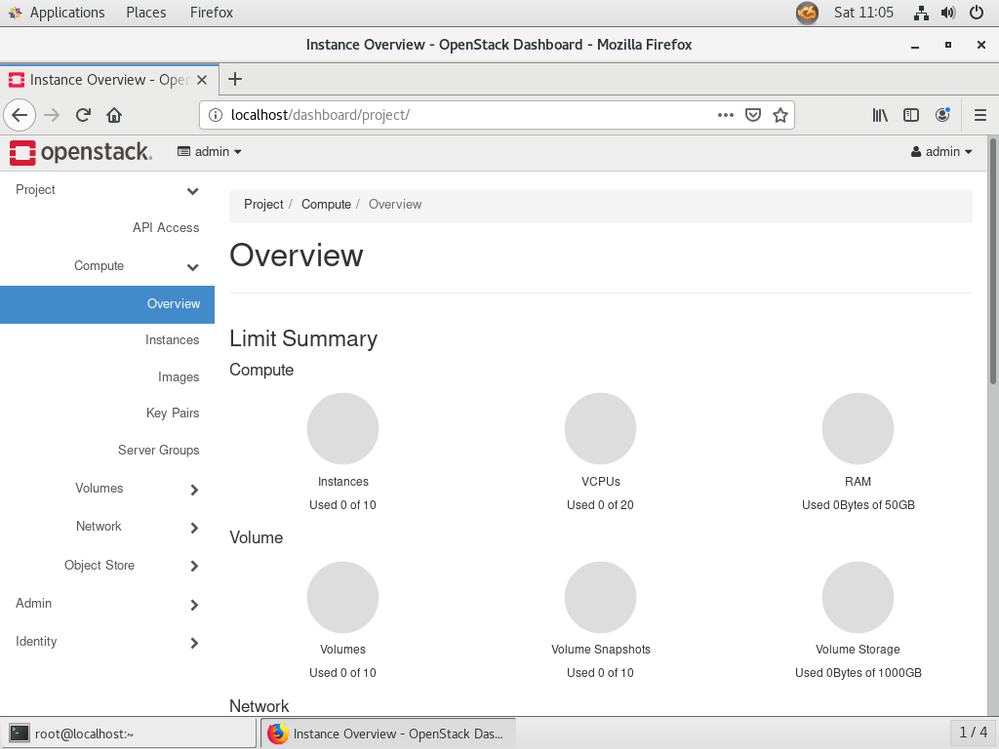Expand the Identity sidebar section

pos(37,642)
